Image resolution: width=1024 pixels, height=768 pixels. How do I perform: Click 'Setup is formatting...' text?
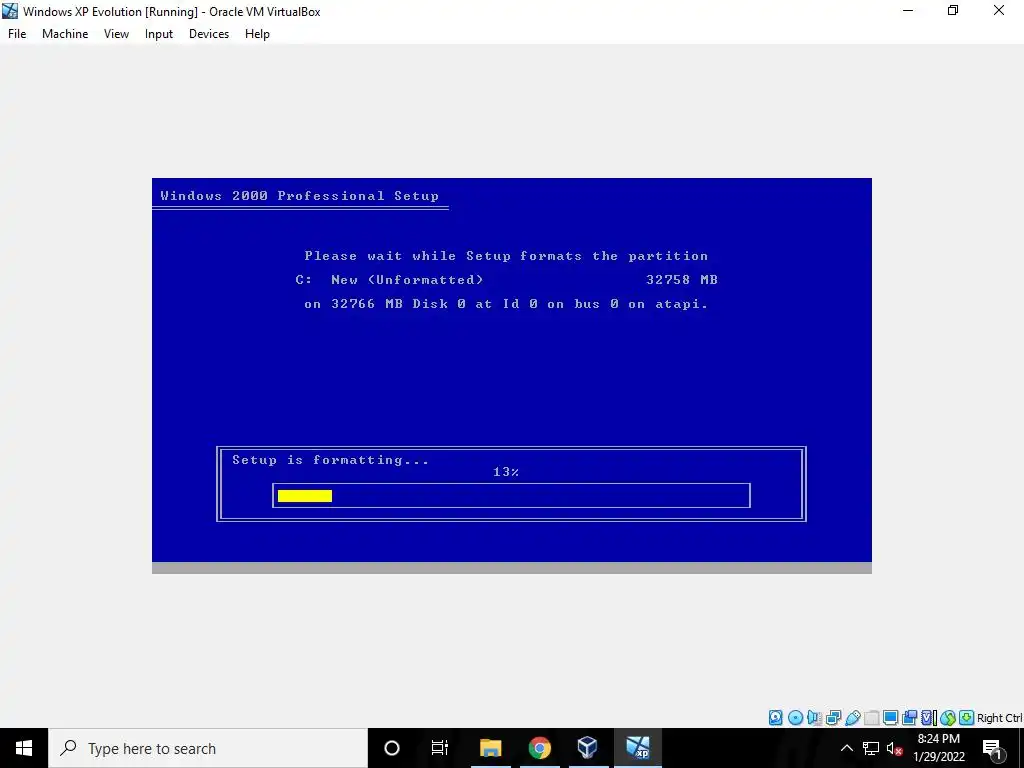(x=330, y=460)
